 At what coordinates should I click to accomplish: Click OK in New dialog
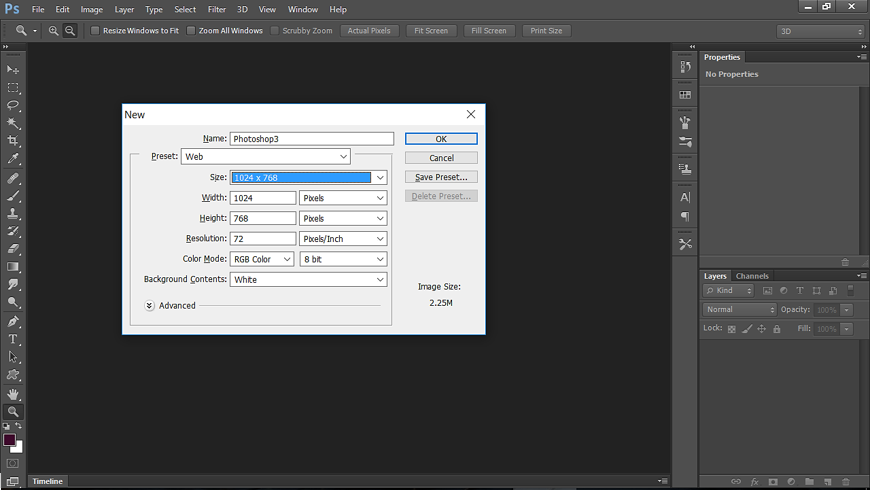pyautogui.click(x=441, y=139)
